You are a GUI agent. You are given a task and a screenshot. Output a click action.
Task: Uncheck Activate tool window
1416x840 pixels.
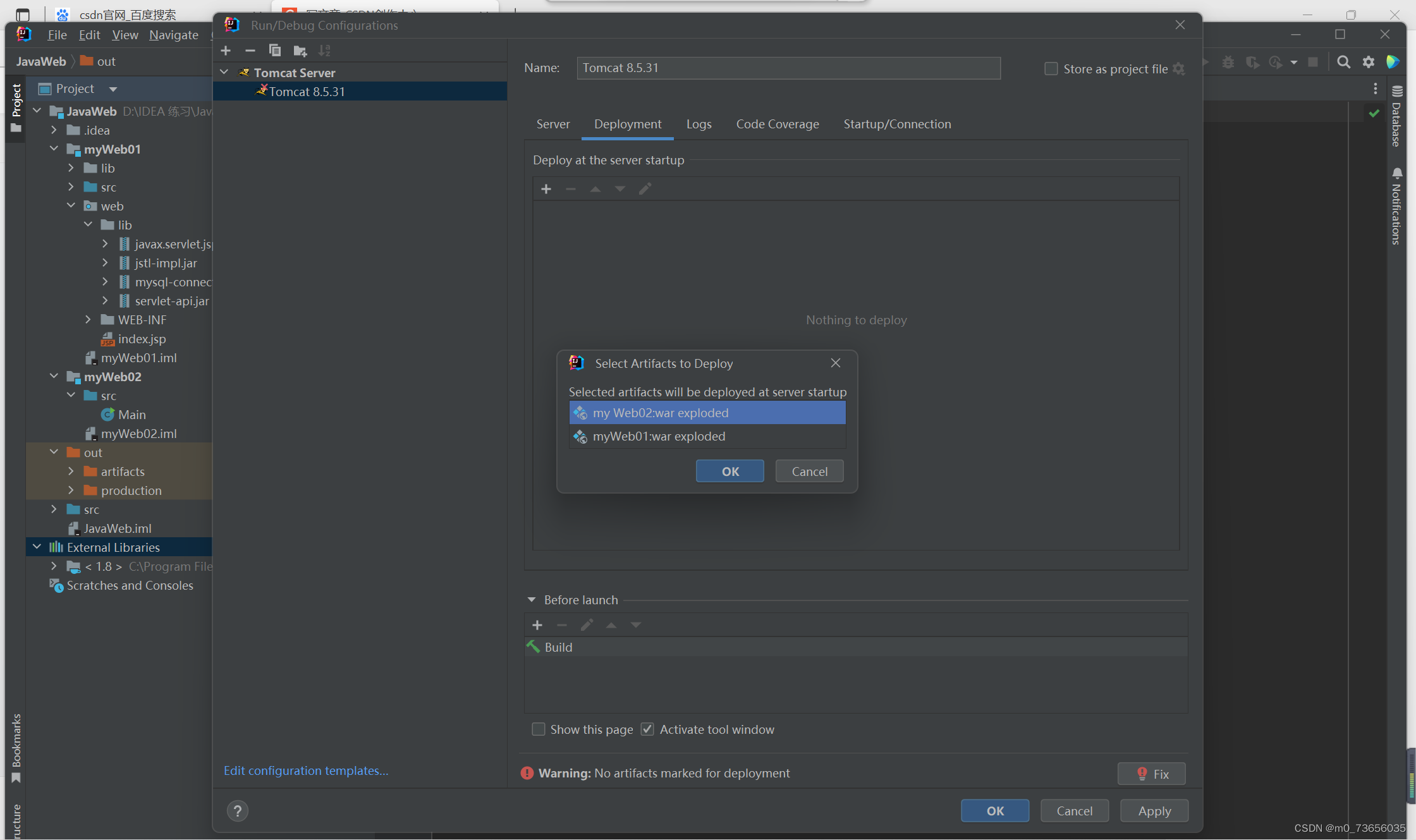coord(647,729)
